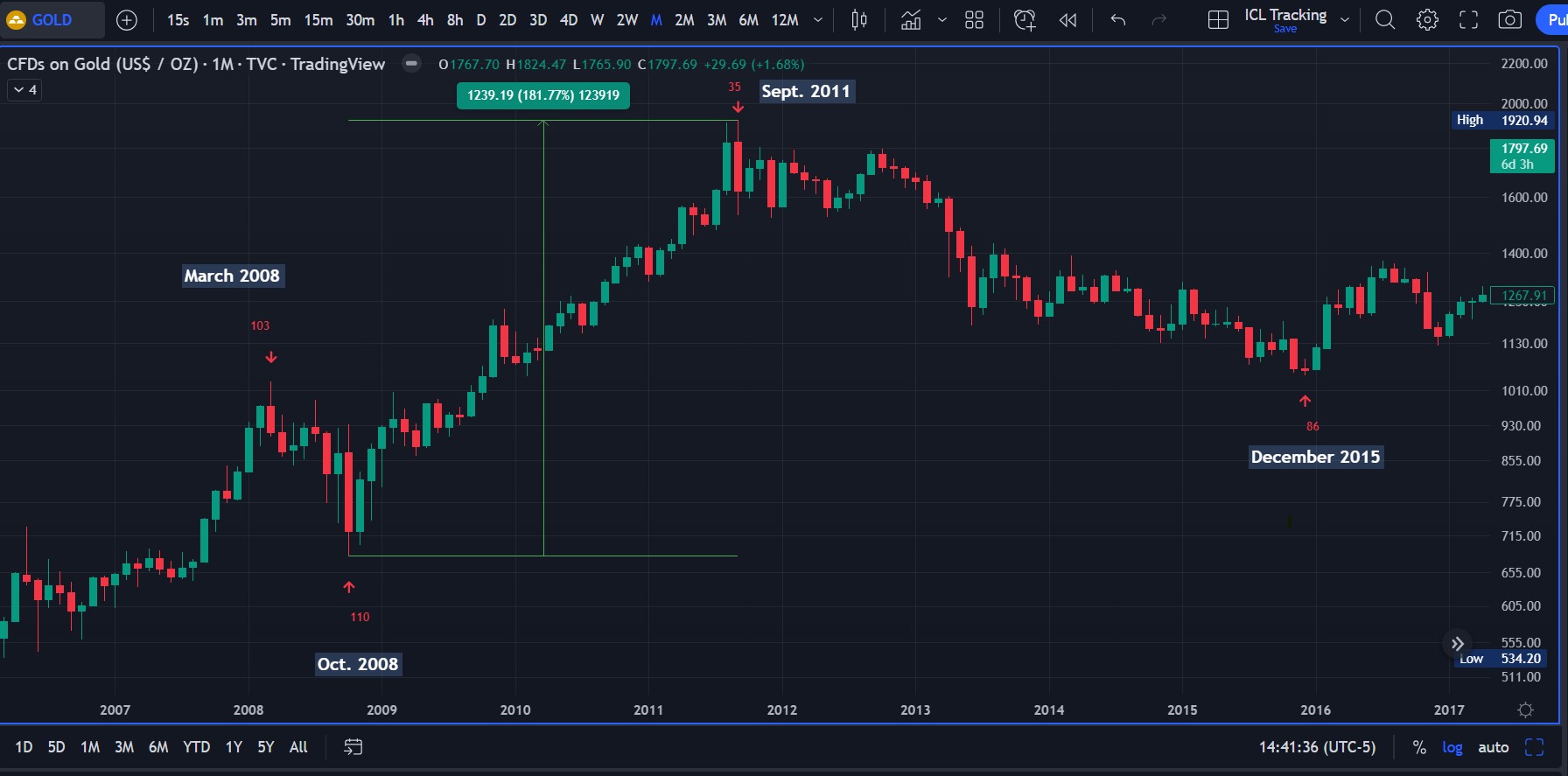Show All available data range
This screenshot has height=776, width=1568.
click(298, 747)
